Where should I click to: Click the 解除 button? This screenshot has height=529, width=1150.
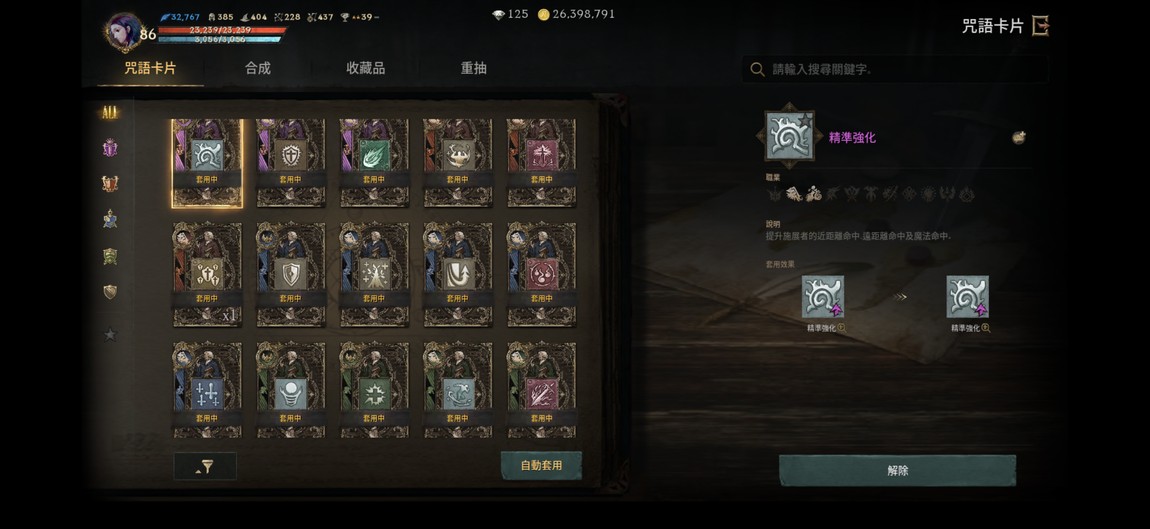pyautogui.click(x=898, y=471)
